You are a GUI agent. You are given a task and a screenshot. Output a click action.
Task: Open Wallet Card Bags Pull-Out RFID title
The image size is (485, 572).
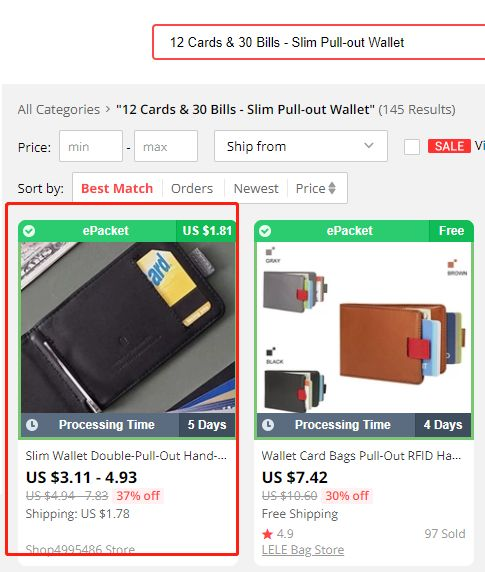click(x=361, y=456)
